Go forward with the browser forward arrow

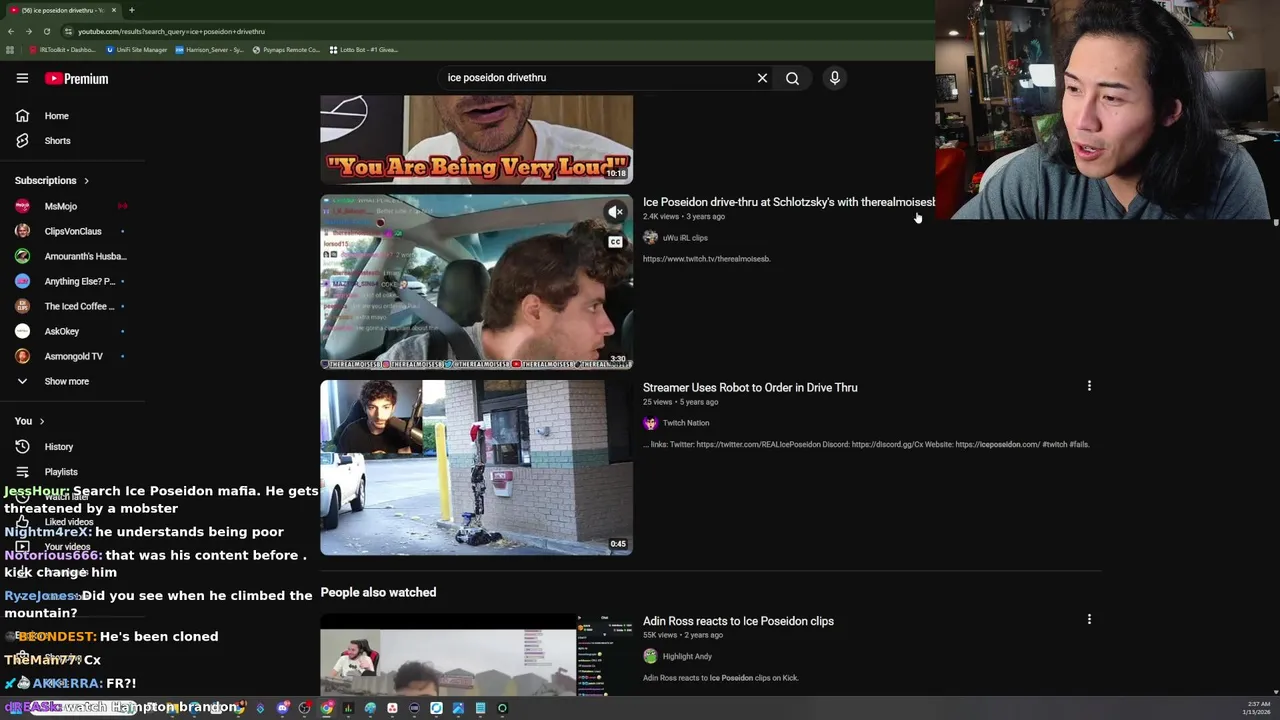(x=28, y=31)
